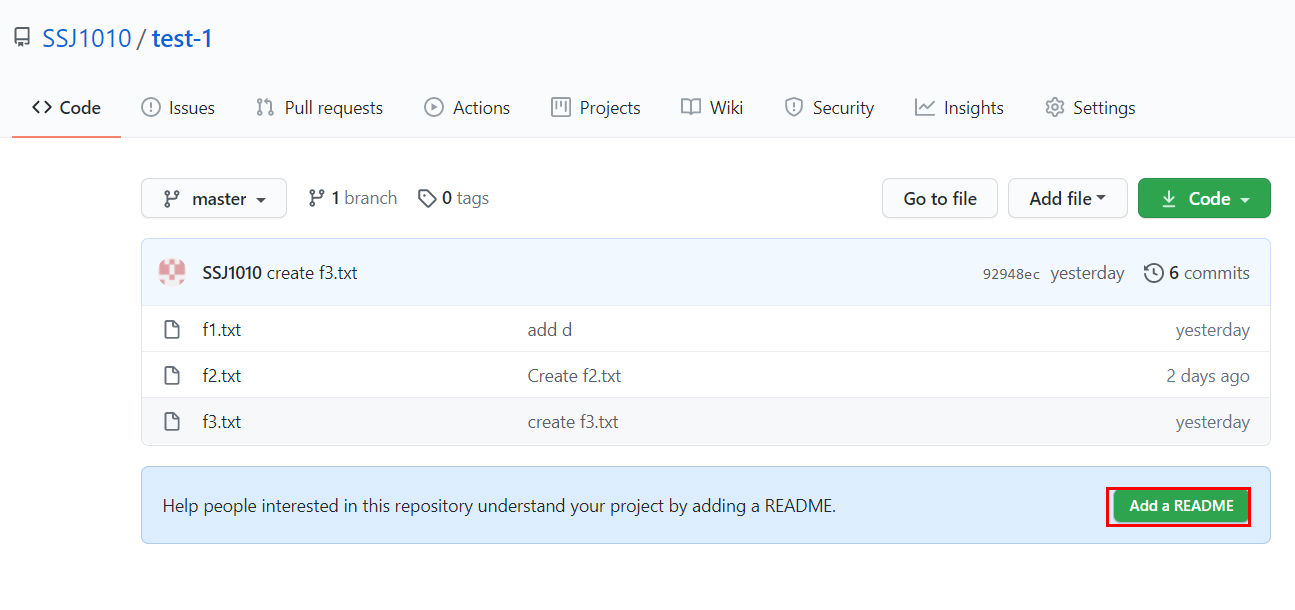Click the 'yesterday' timestamp in f3.txt row
Screen dimensions: 1295x610
pos(1213,422)
